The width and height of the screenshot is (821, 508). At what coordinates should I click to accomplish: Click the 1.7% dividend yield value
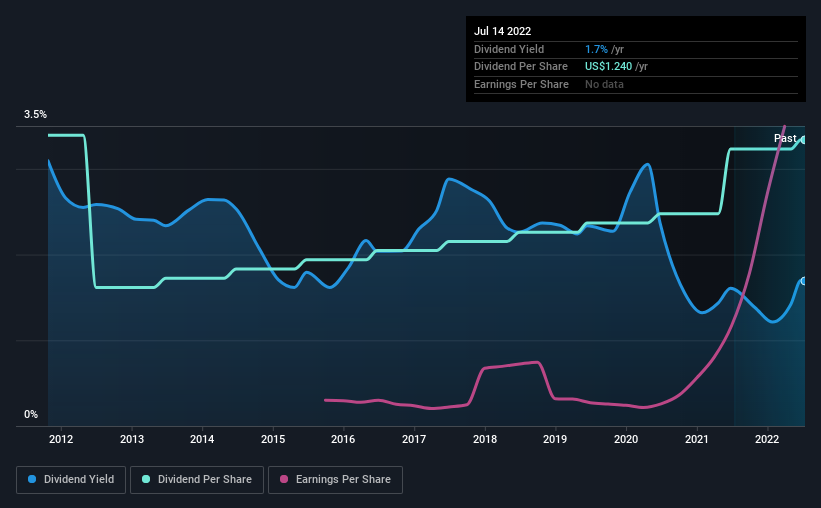pyautogui.click(x=596, y=49)
